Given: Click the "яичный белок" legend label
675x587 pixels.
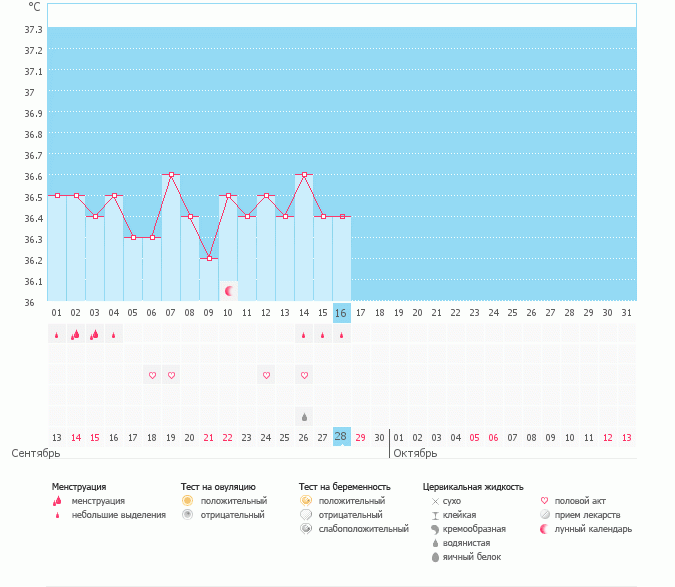Looking at the screenshot, I should pyautogui.click(x=468, y=557).
